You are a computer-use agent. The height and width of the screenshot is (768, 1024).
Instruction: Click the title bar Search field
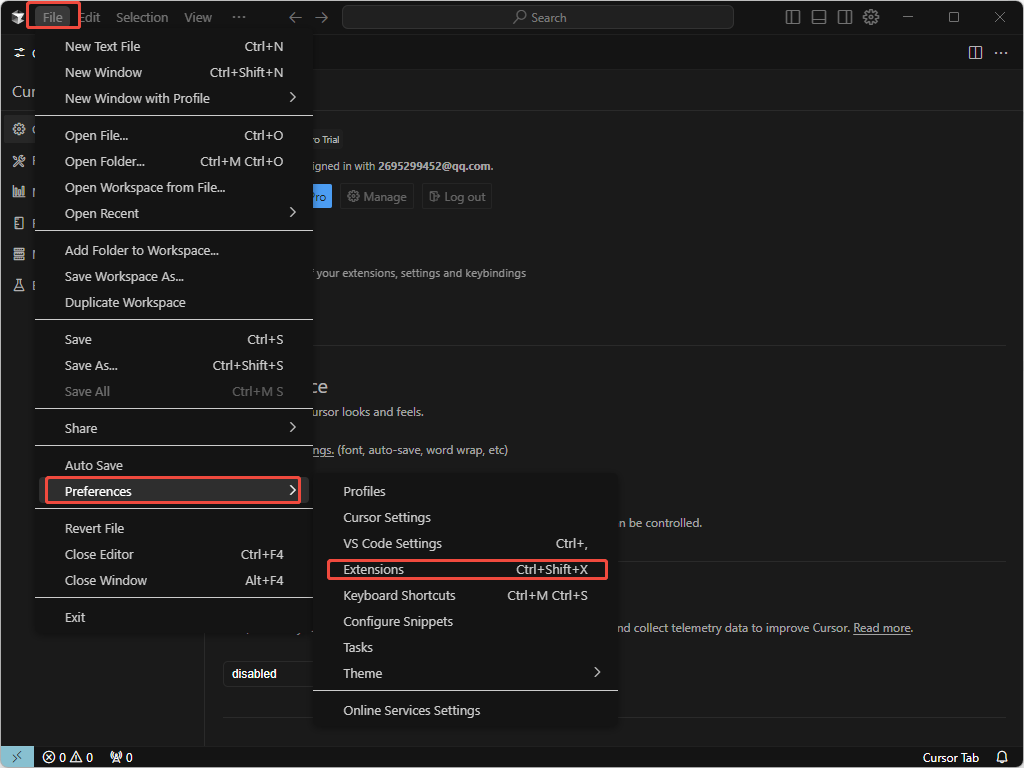tap(537, 18)
